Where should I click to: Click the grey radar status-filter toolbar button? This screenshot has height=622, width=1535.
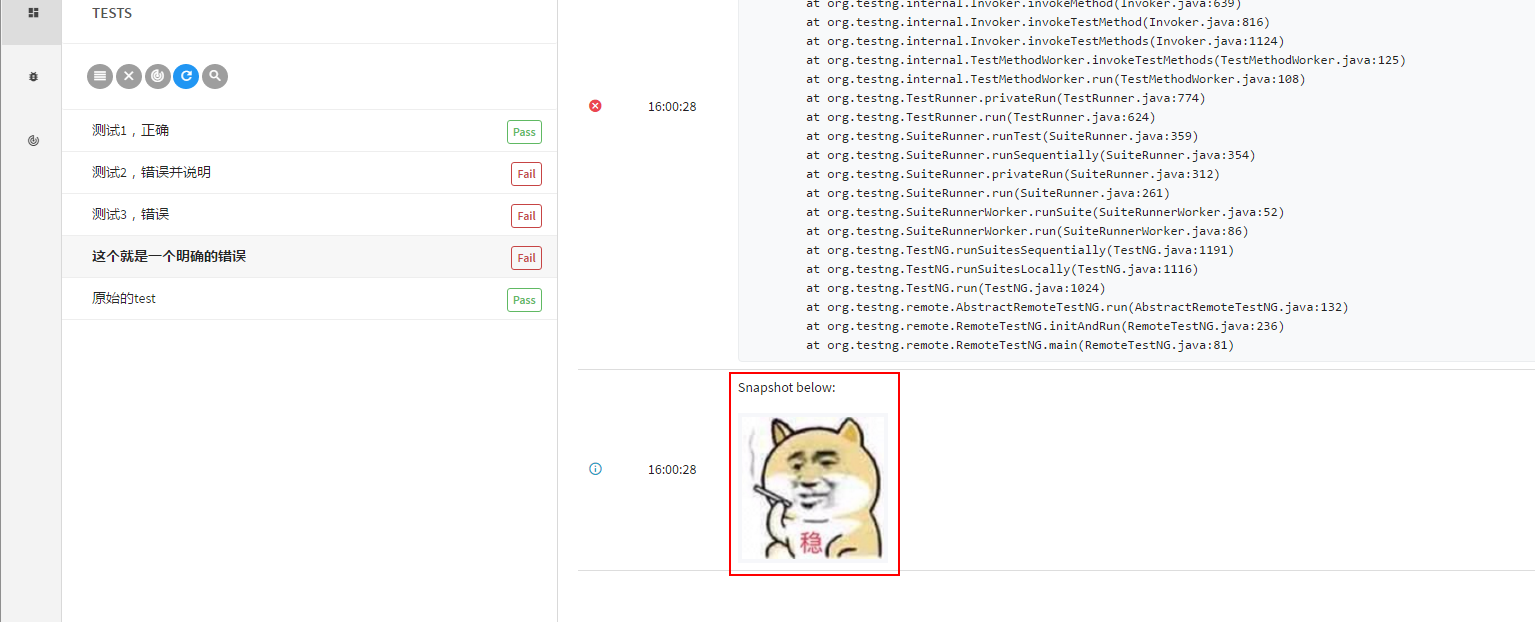click(158, 76)
